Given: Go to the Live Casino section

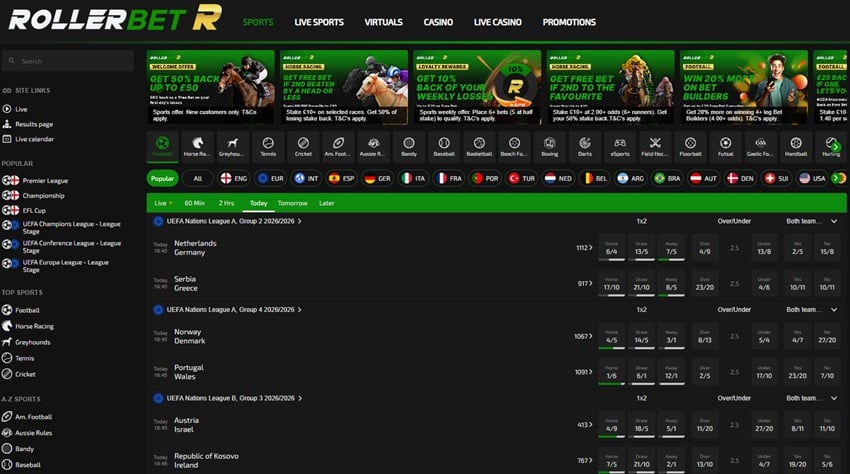Looking at the screenshot, I should tap(498, 22).
